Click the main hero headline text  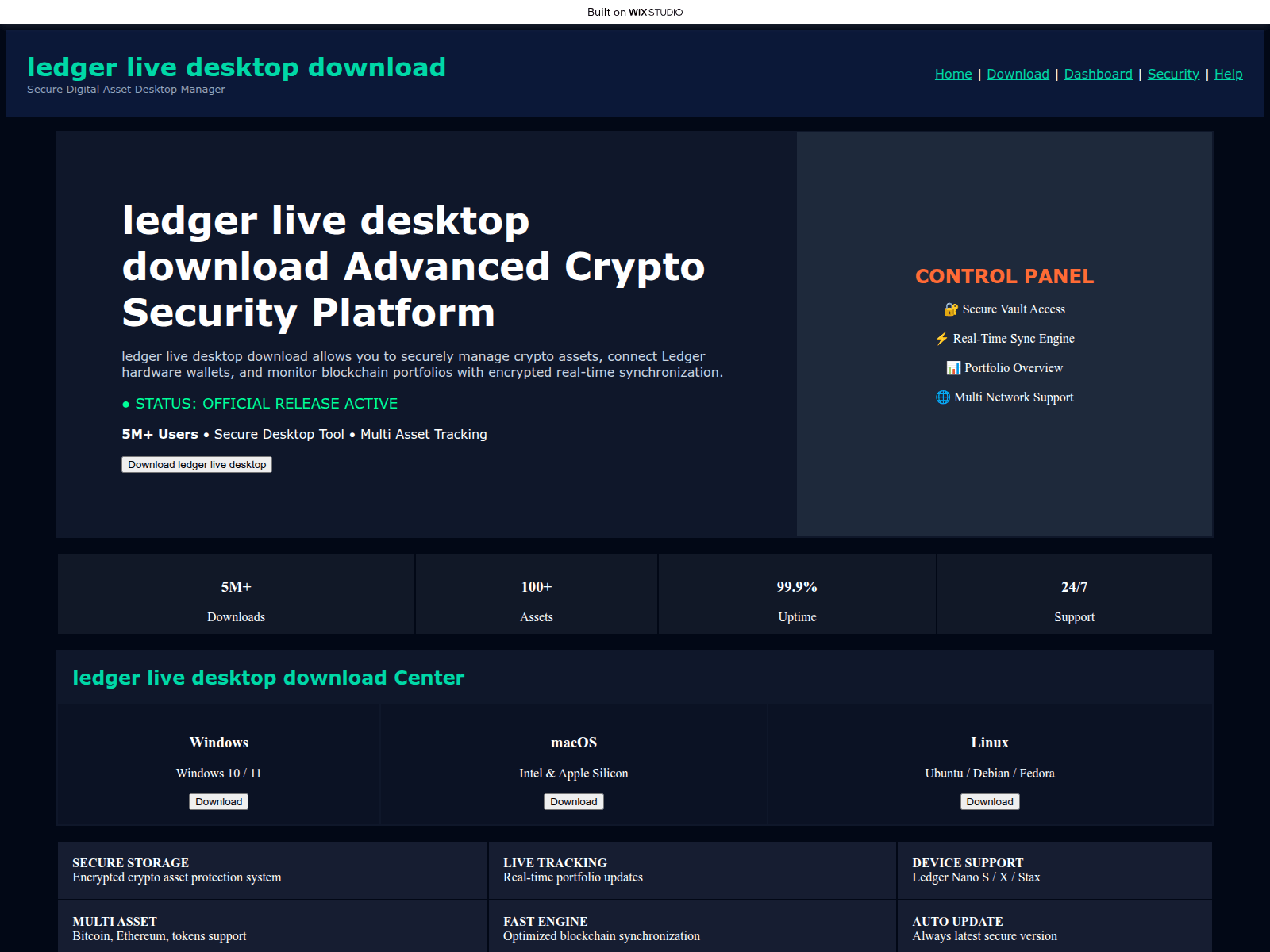pos(414,267)
